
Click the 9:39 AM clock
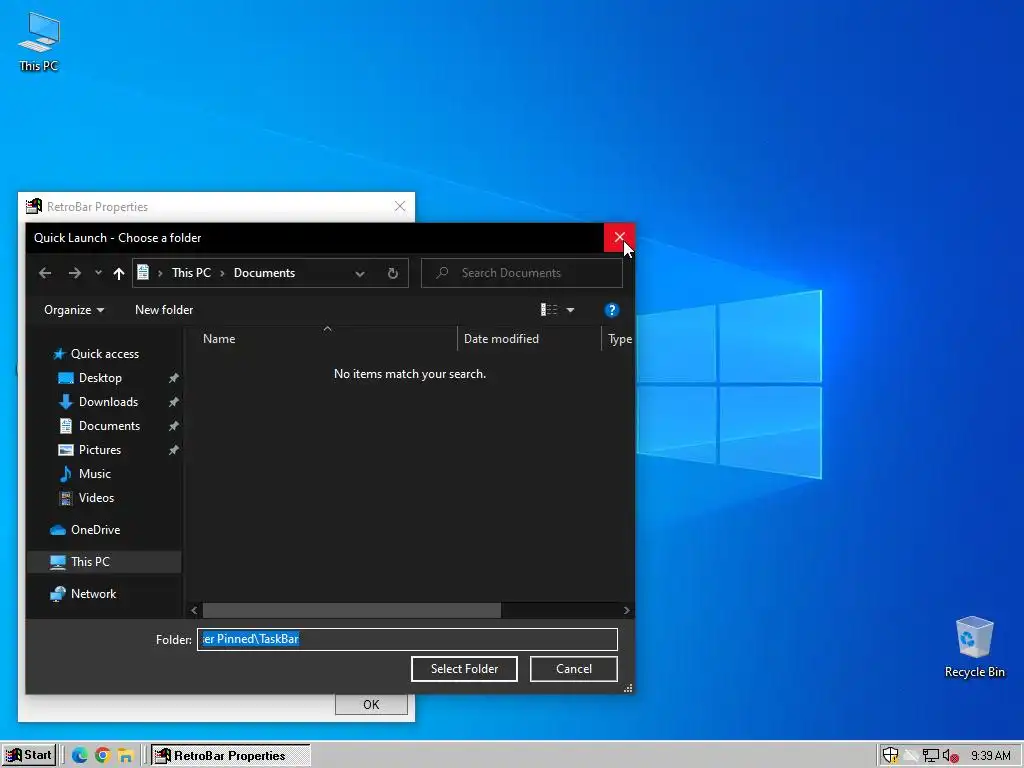991,756
